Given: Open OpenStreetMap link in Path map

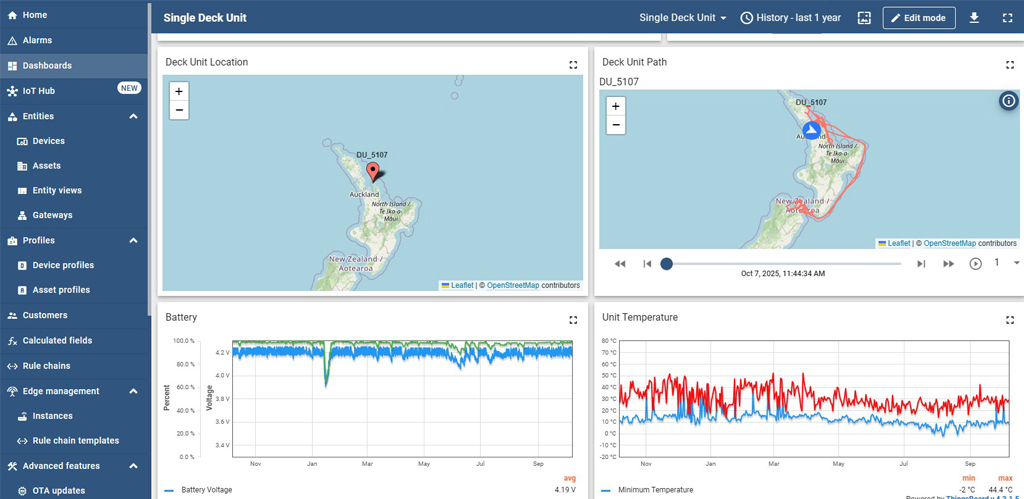Looking at the screenshot, I should click(950, 243).
